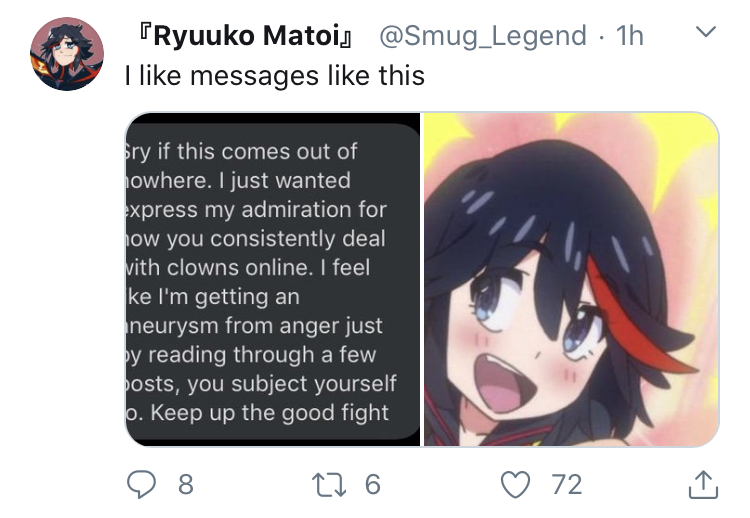Expand the tweet options chevron menu
This screenshot has height=518, width=750.
(706, 32)
